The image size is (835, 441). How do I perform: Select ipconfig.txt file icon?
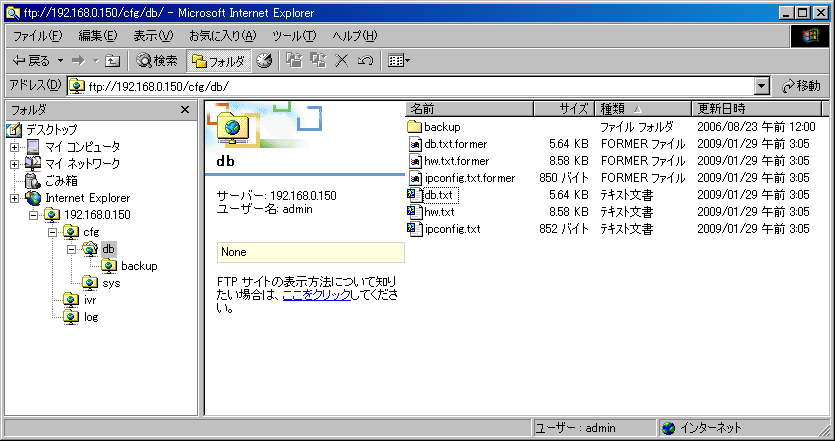tap(414, 229)
